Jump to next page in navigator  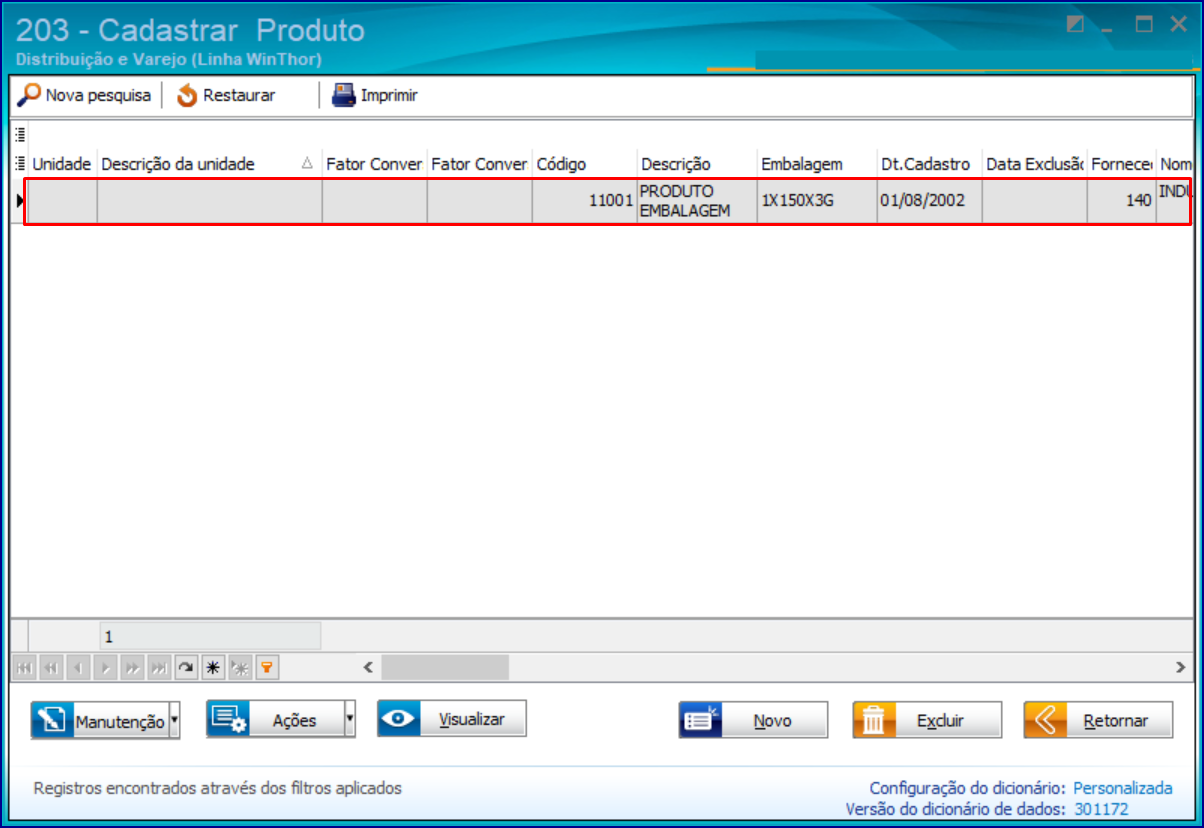(x=132, y=667)
